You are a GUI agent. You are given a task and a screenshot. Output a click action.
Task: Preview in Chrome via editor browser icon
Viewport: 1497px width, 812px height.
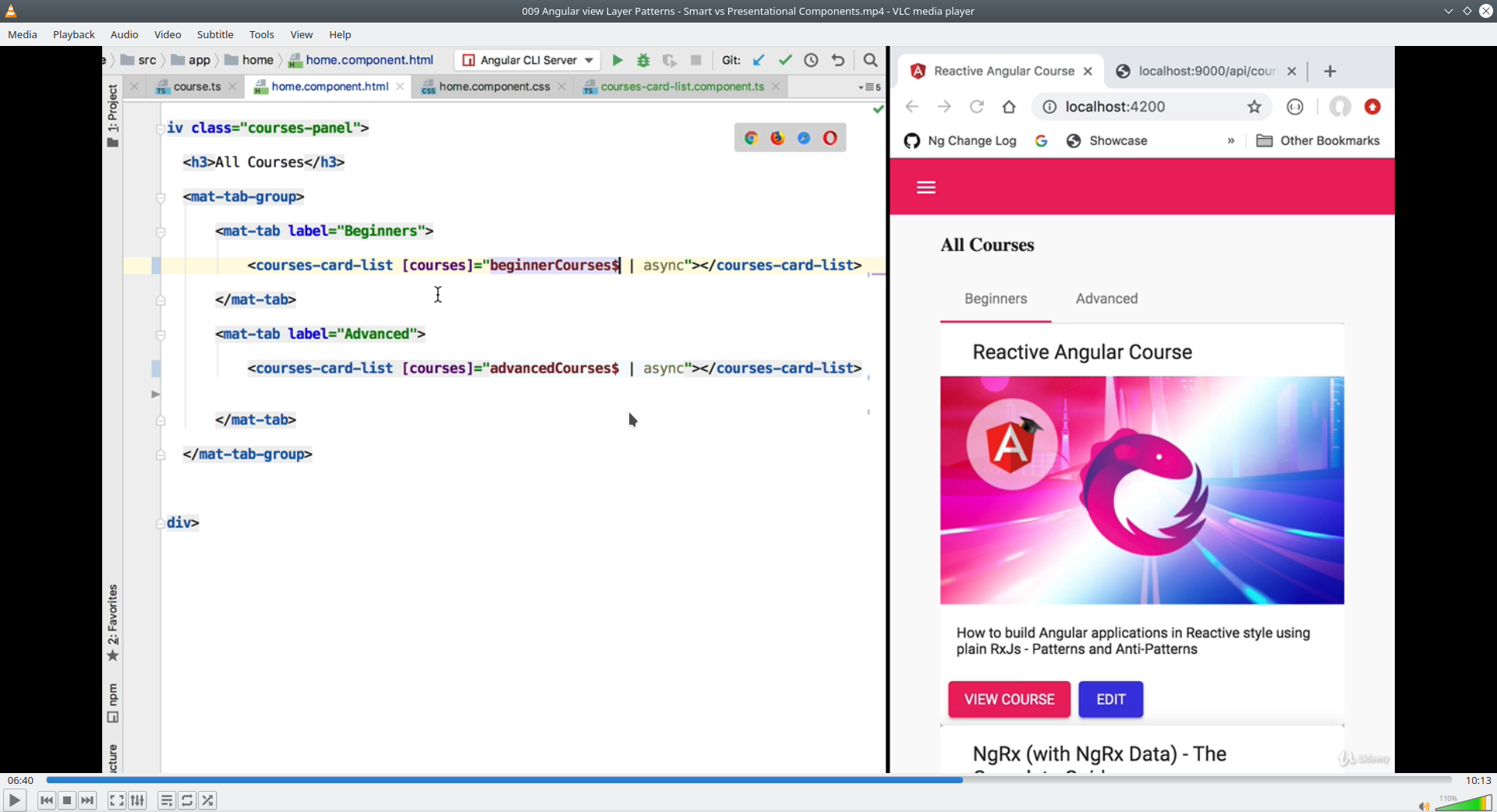(751, 138)
